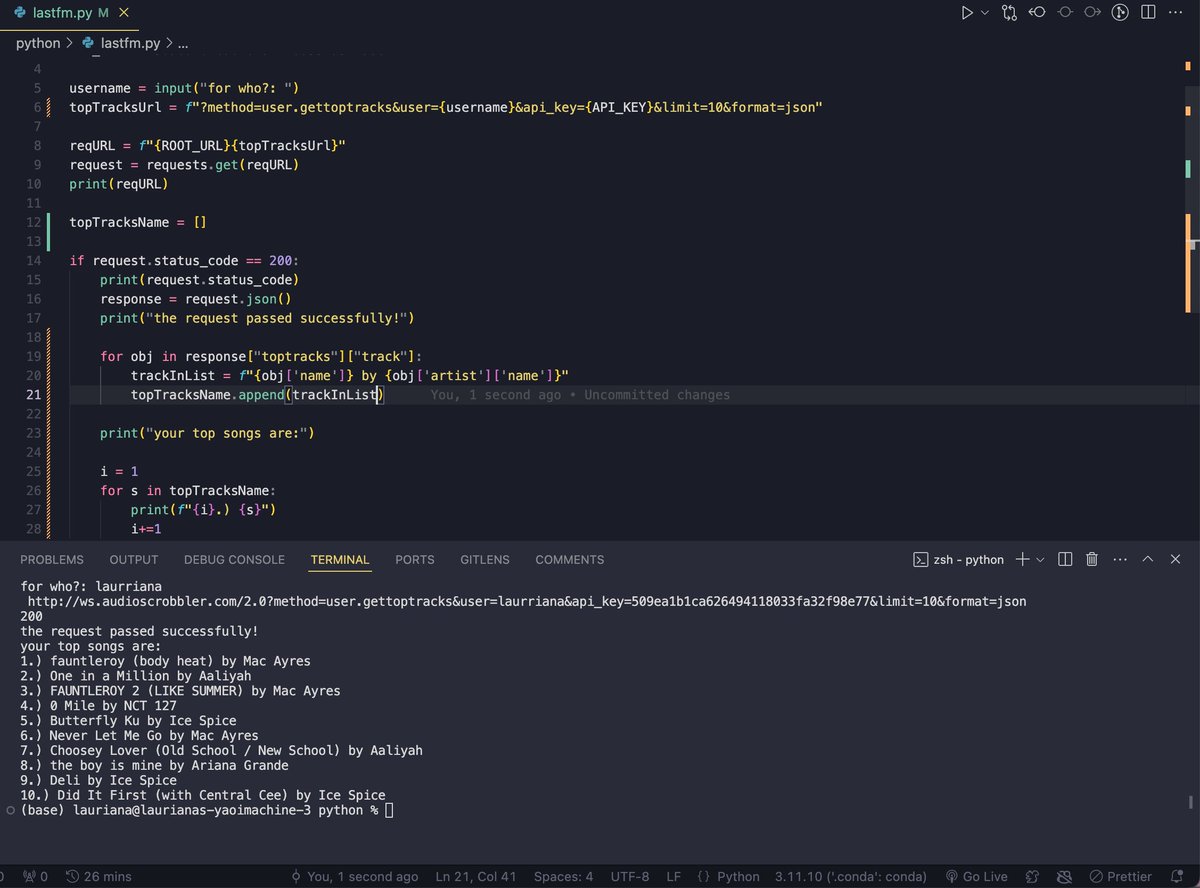Switch to the GITLENS panel tab

click(x=485, y=560)
